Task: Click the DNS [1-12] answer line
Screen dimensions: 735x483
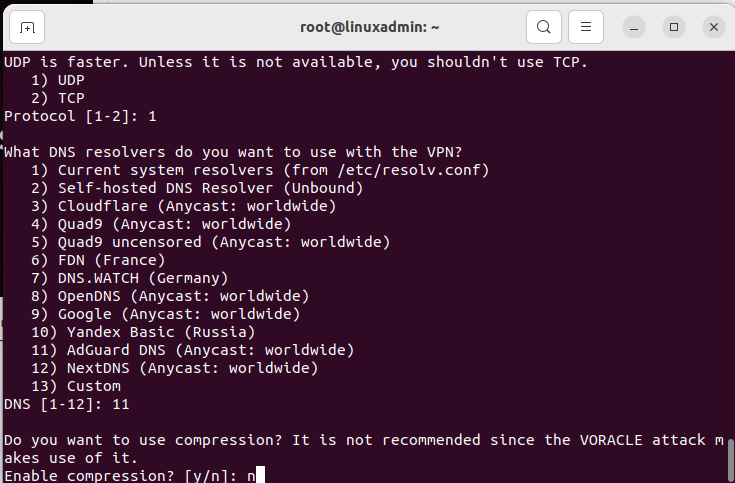Action: (67, 404)
